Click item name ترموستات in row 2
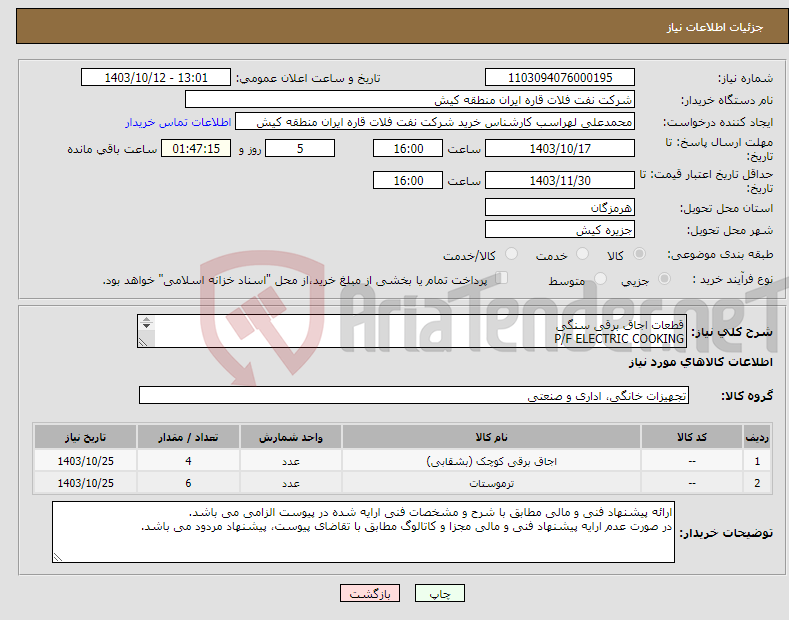789x620 pixels. tap(491, 483)
